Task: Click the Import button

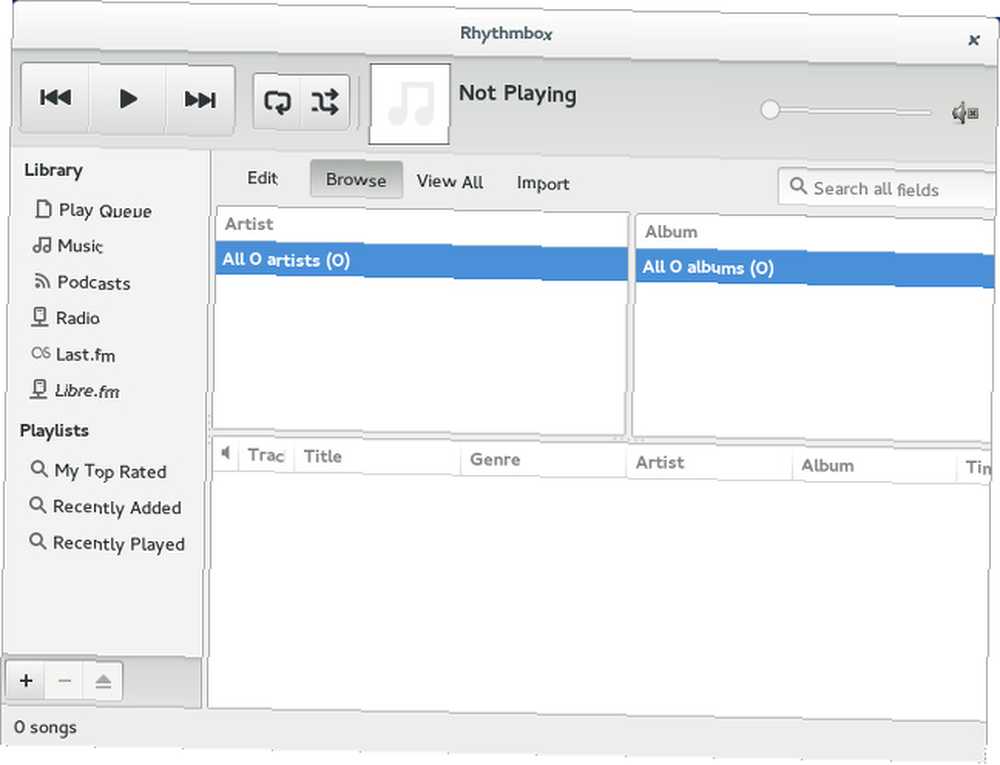Action: pyautogui.click(x=543, y=184)
